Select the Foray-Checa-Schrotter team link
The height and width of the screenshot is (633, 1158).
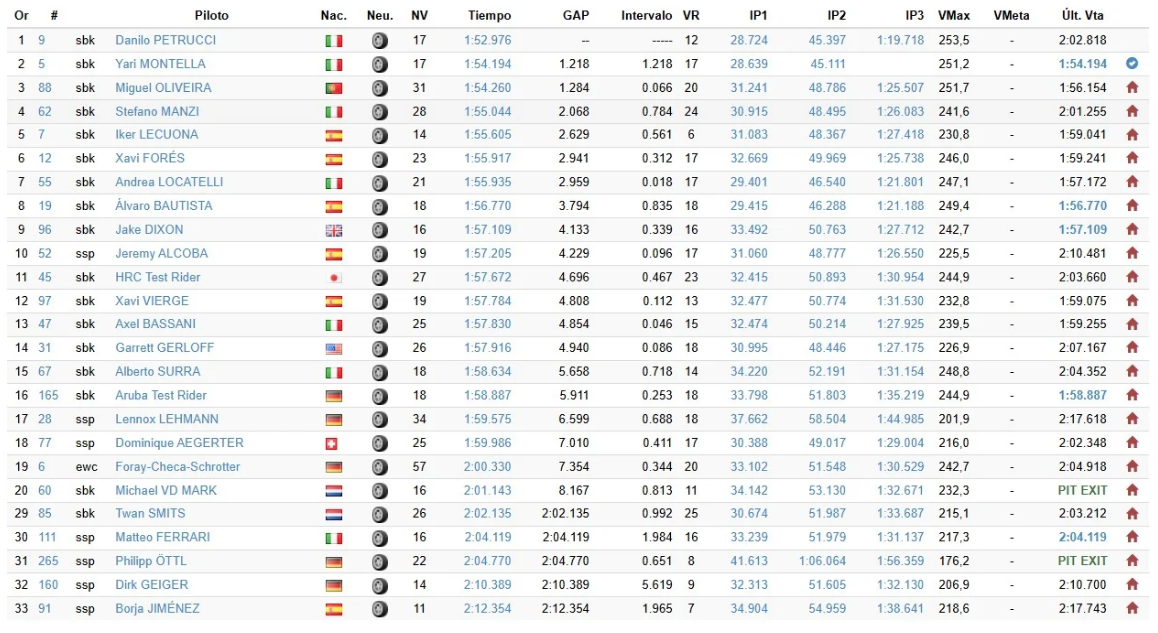tap(177, 467)
